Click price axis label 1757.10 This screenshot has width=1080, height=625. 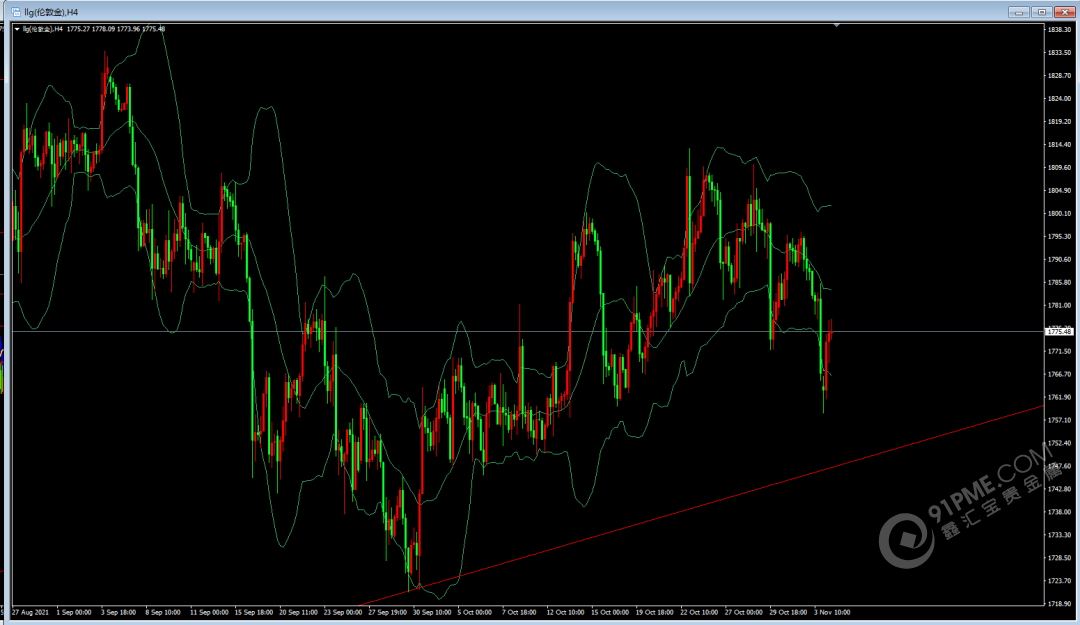tap(1059, 420)
